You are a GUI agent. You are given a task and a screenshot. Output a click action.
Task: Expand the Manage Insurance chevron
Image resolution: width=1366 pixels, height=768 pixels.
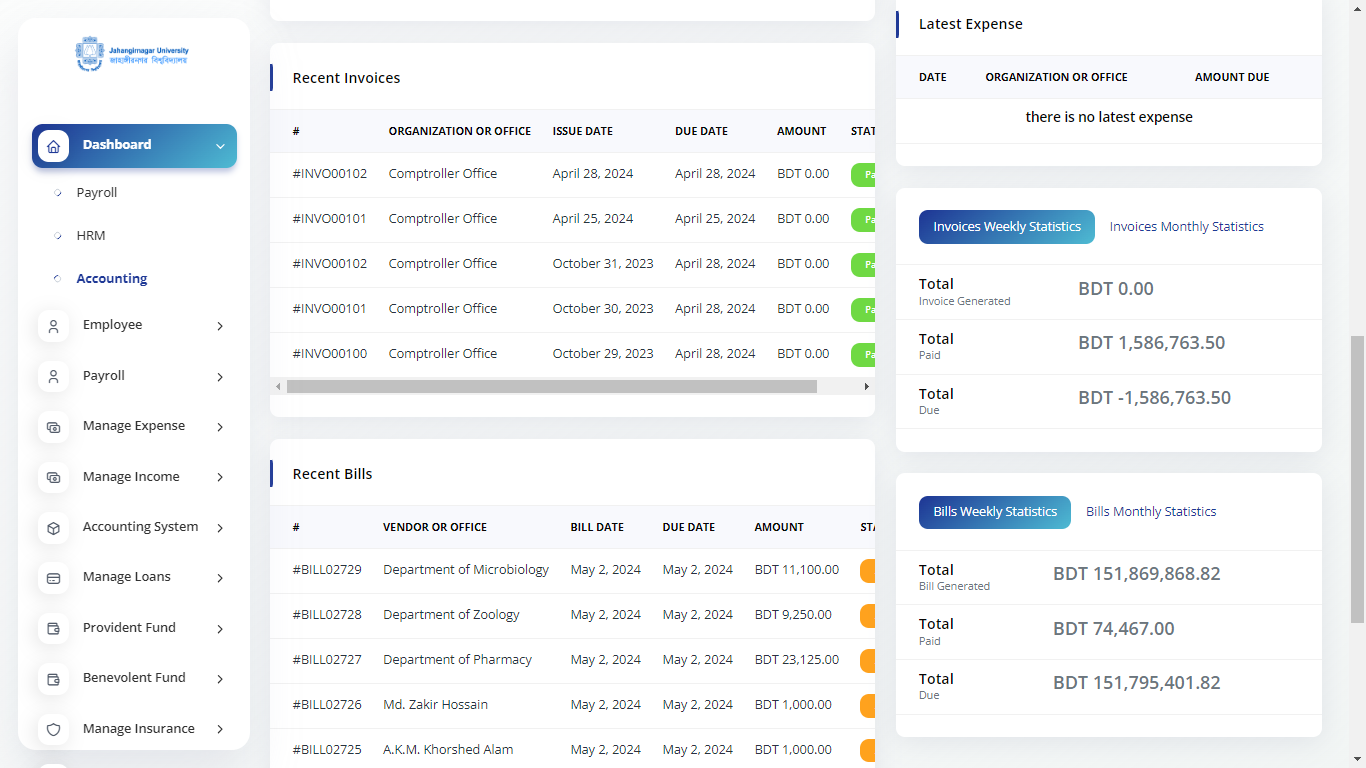pos(220,730)
